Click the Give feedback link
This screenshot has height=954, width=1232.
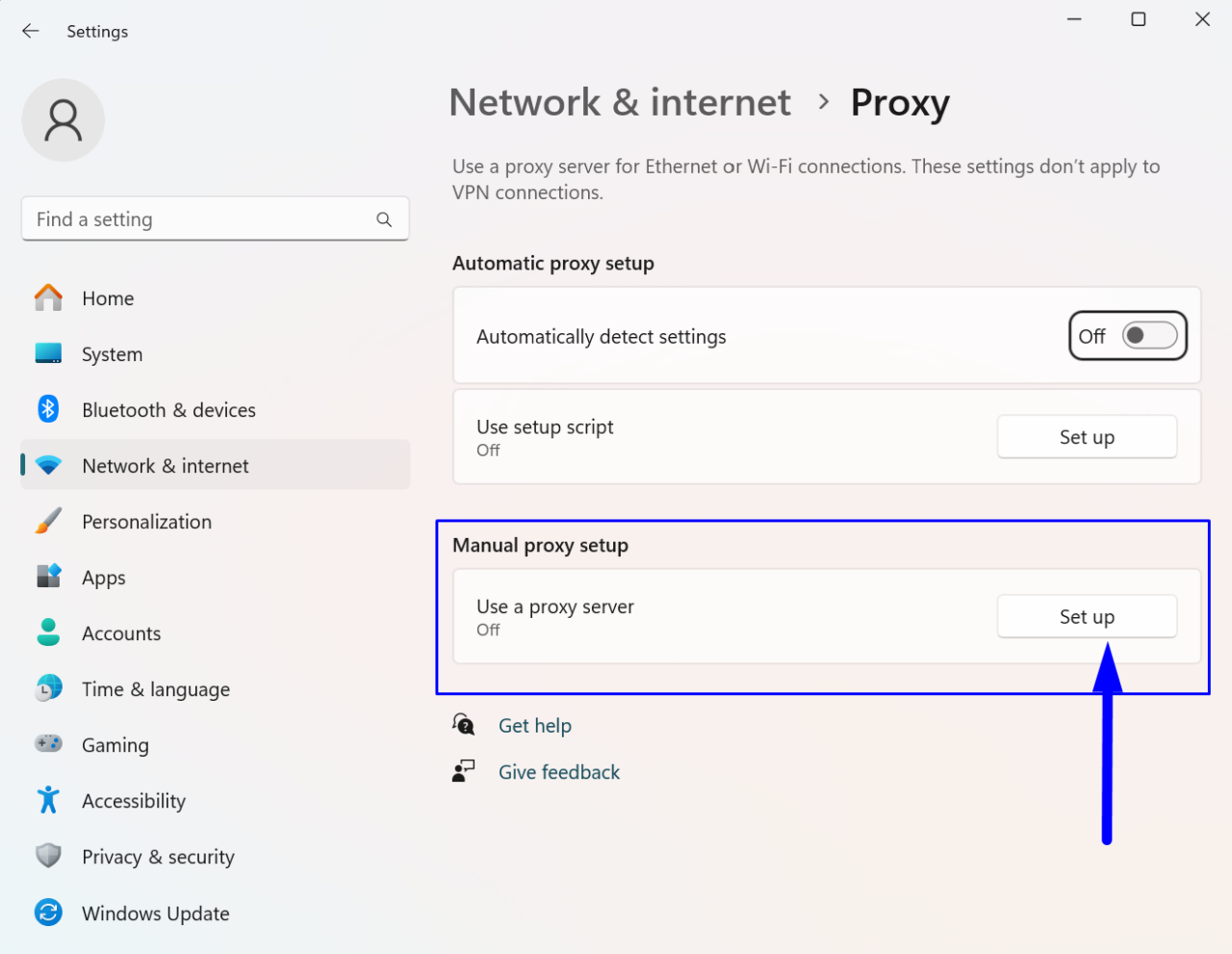pyautogui.click(x=558, y=771)
